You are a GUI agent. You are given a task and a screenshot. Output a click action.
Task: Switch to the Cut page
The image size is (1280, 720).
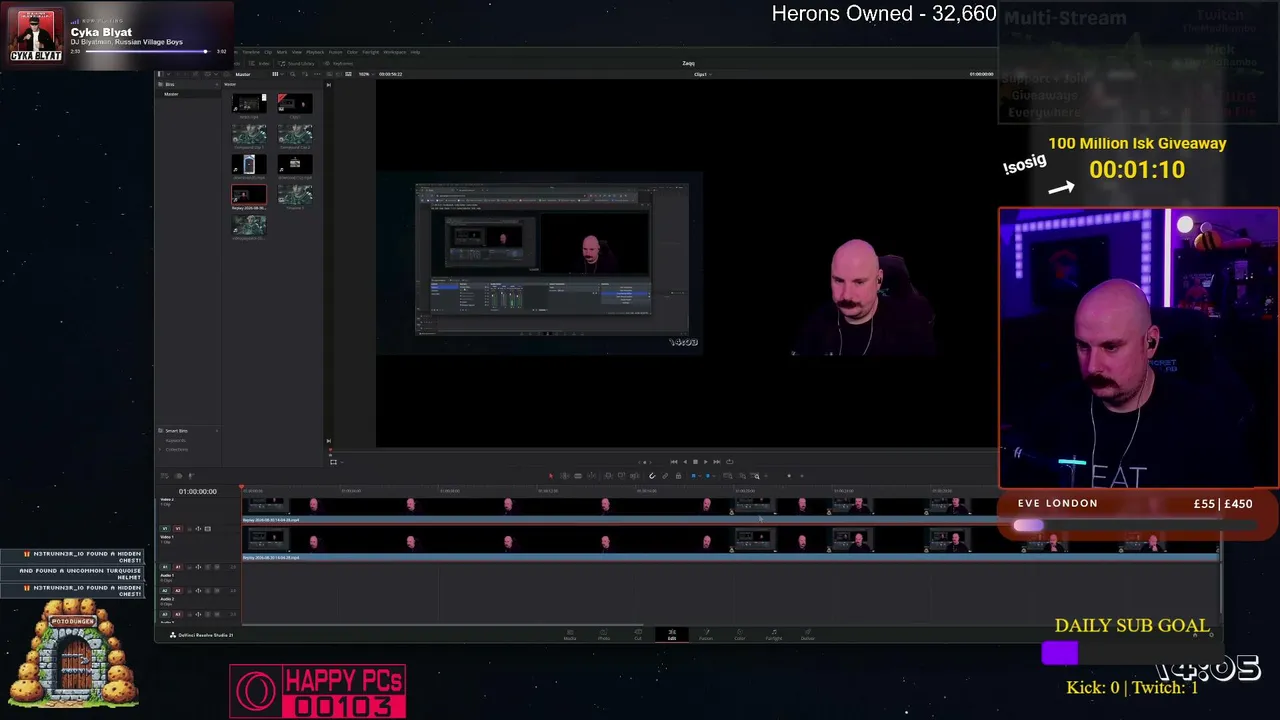pyautogui.click(x=638, y=635)
